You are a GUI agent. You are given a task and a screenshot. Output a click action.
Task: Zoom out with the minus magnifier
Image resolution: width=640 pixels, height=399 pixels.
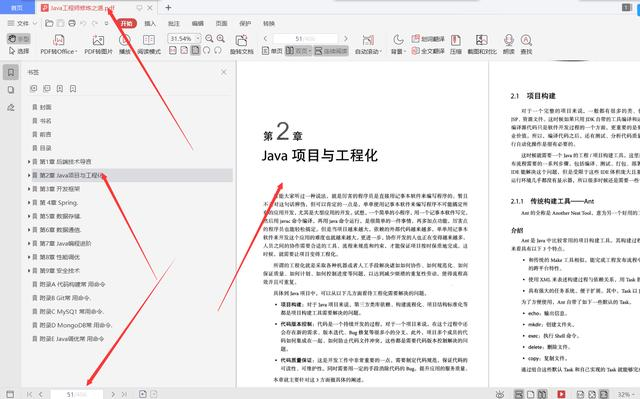click(x=209, y=38)
